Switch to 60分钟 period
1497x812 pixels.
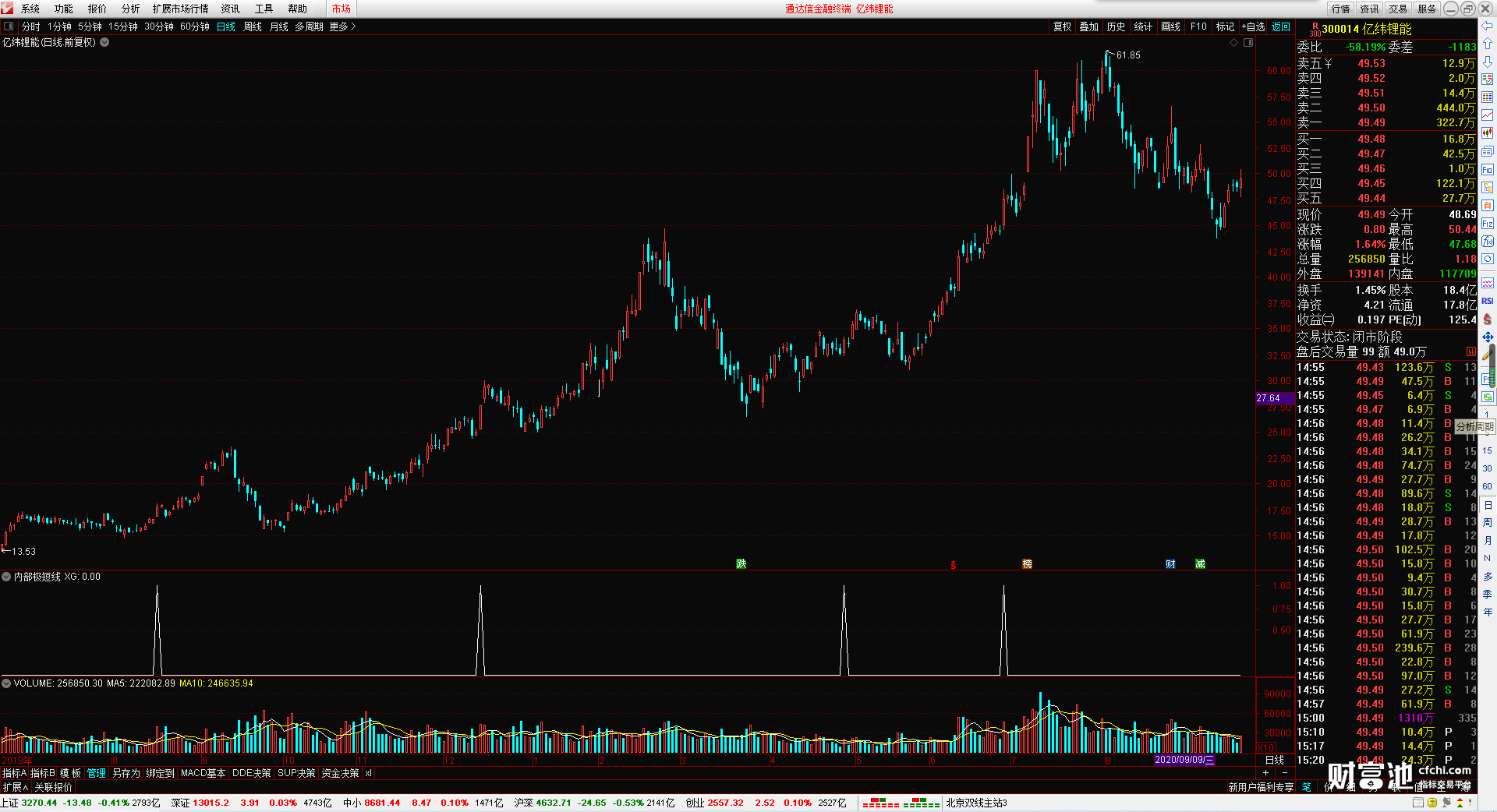pos(195,26)
